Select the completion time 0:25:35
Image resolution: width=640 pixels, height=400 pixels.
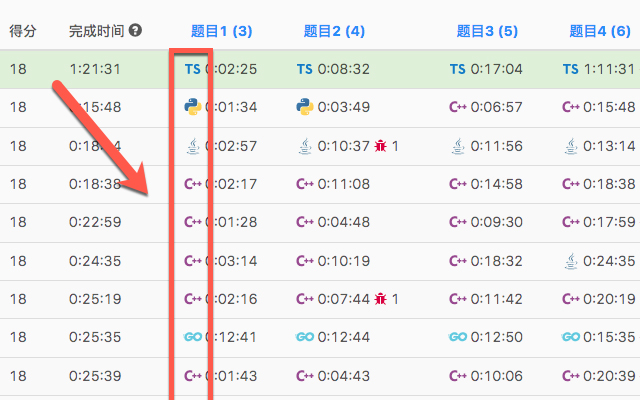(95, 337)
